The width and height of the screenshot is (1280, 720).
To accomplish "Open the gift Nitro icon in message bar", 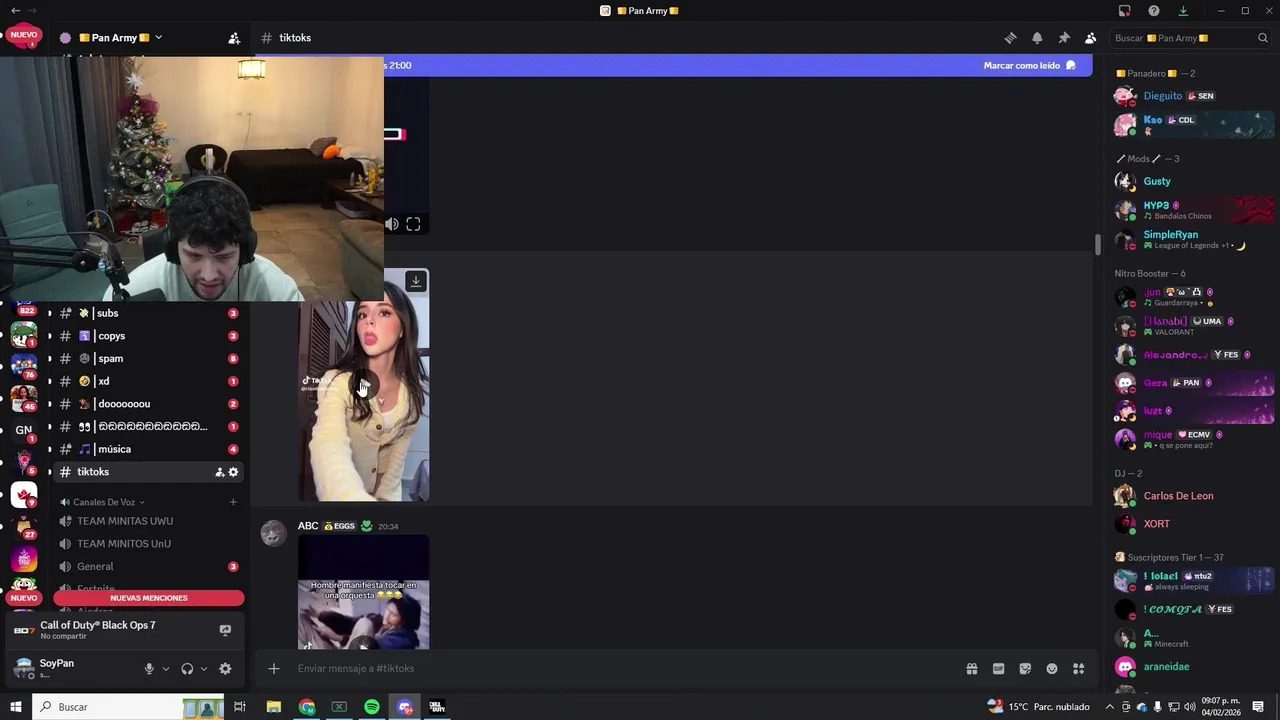I will 971,668.
